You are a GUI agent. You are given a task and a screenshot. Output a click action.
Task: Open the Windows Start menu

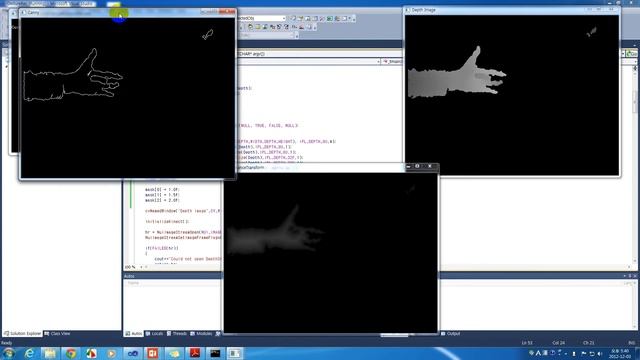pos(9,353)
